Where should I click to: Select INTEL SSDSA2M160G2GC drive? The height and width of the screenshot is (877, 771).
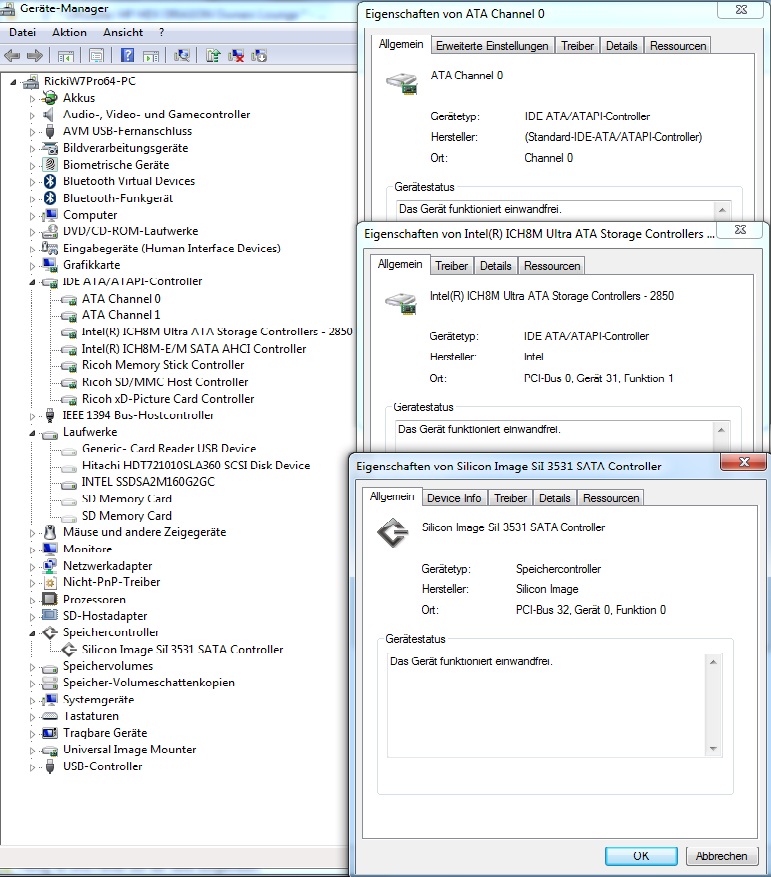tap(148, 482)
